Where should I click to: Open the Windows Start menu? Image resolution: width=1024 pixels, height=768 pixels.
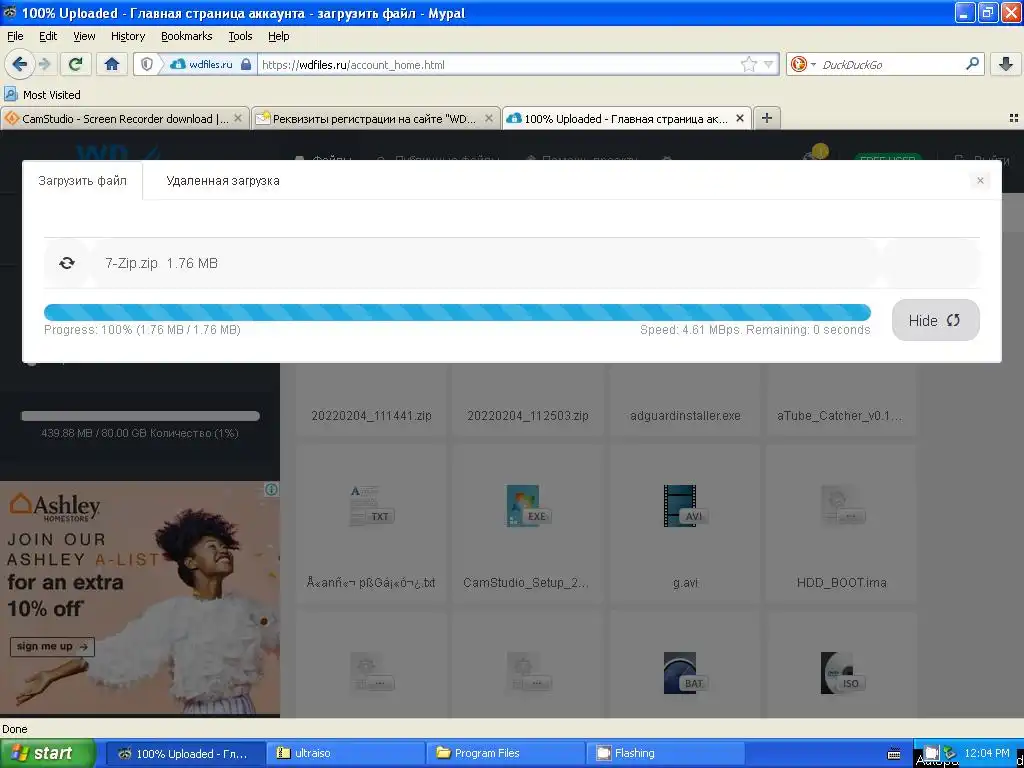point(46,753)
